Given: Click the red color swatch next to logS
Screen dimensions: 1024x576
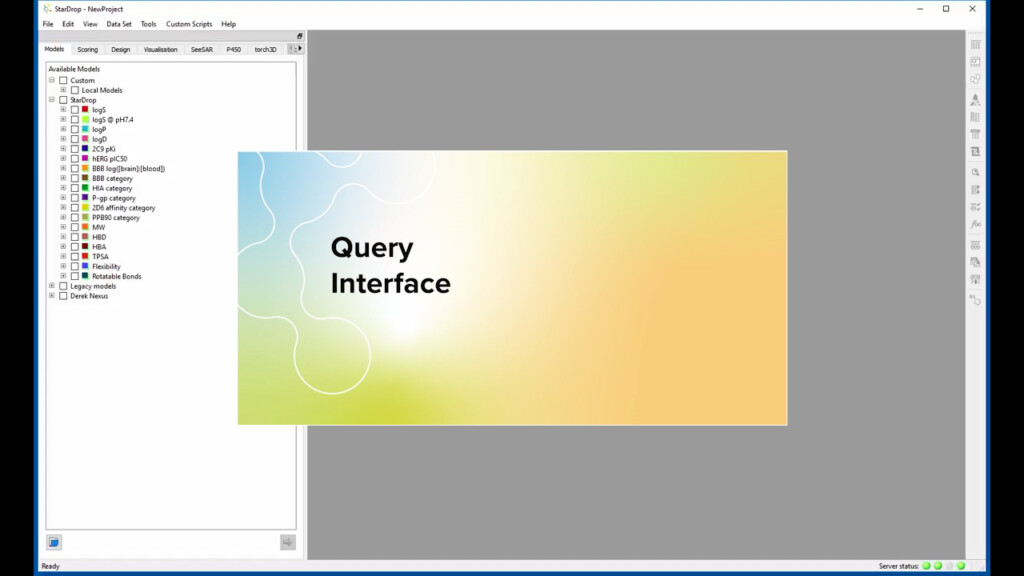Looking at the screenshot, I should click(85, 109).
